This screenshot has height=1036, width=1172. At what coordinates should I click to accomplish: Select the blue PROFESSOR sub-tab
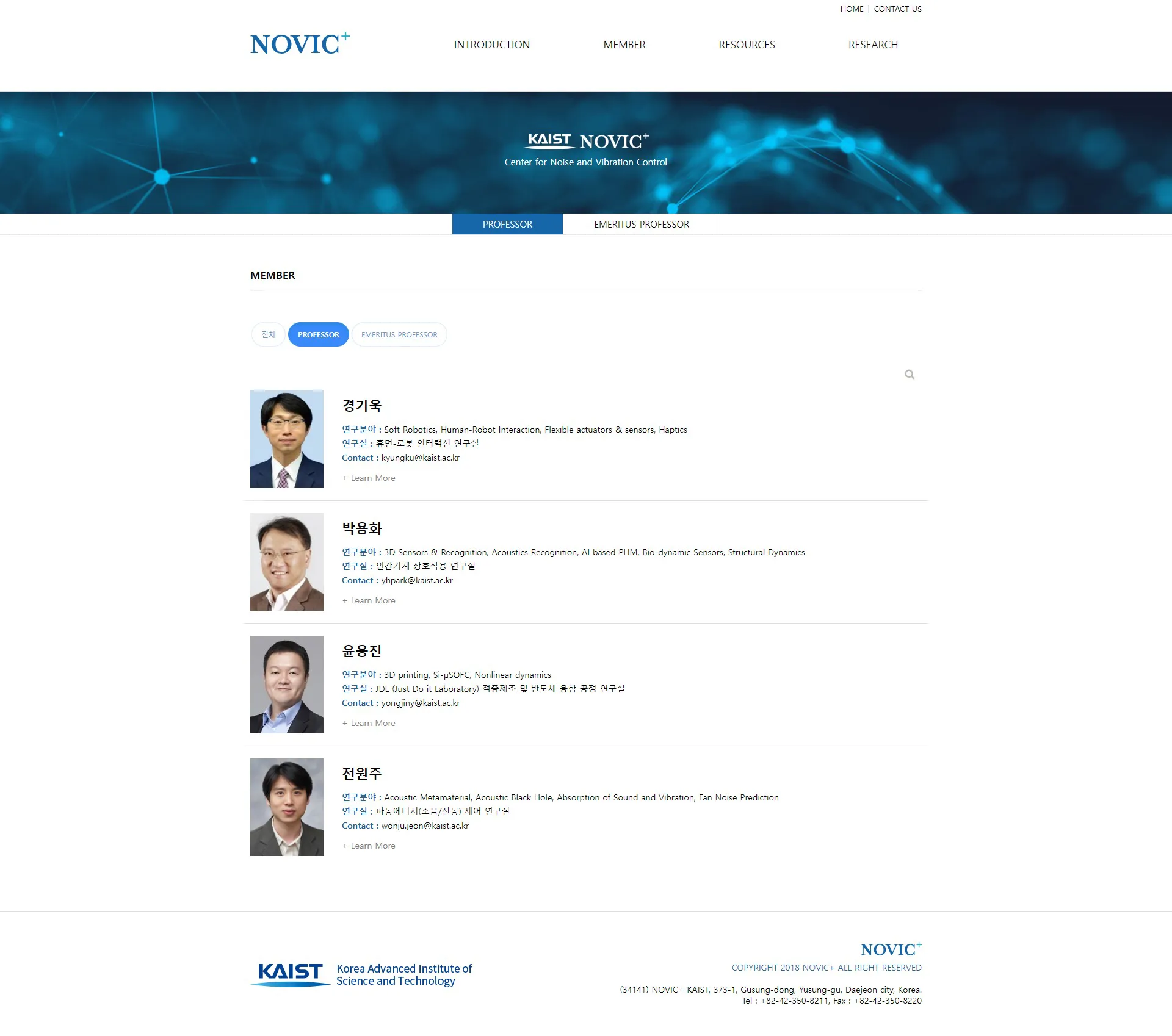pyautogui.click(x=507, y=224)
